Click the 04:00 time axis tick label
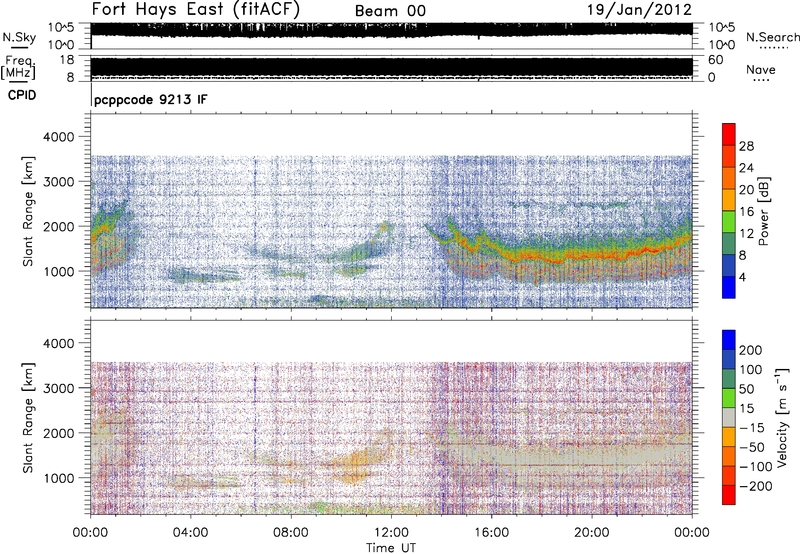 (190, 533)
